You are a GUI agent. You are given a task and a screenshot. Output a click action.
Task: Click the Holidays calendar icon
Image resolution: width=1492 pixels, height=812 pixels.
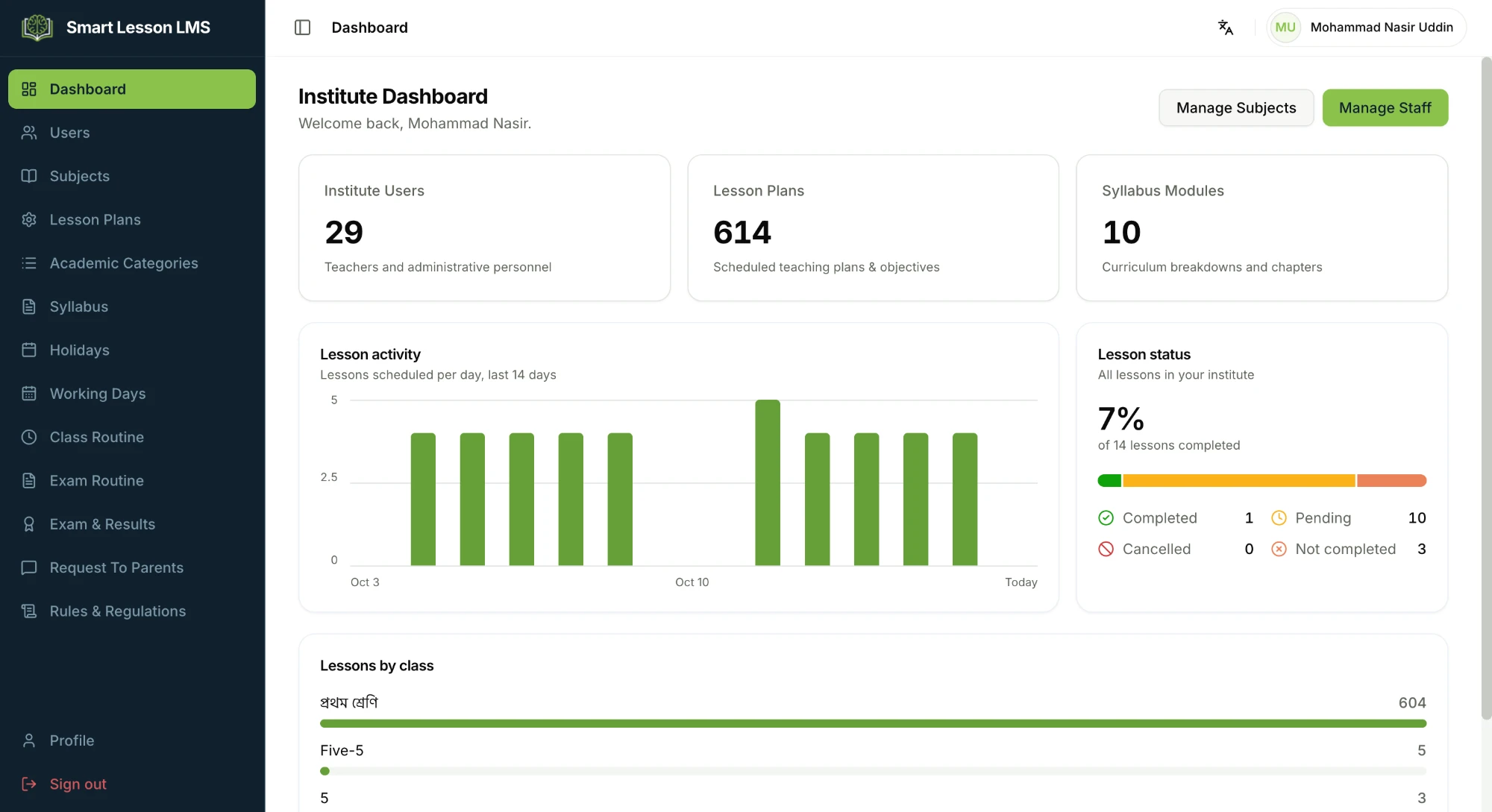[29, 350]
